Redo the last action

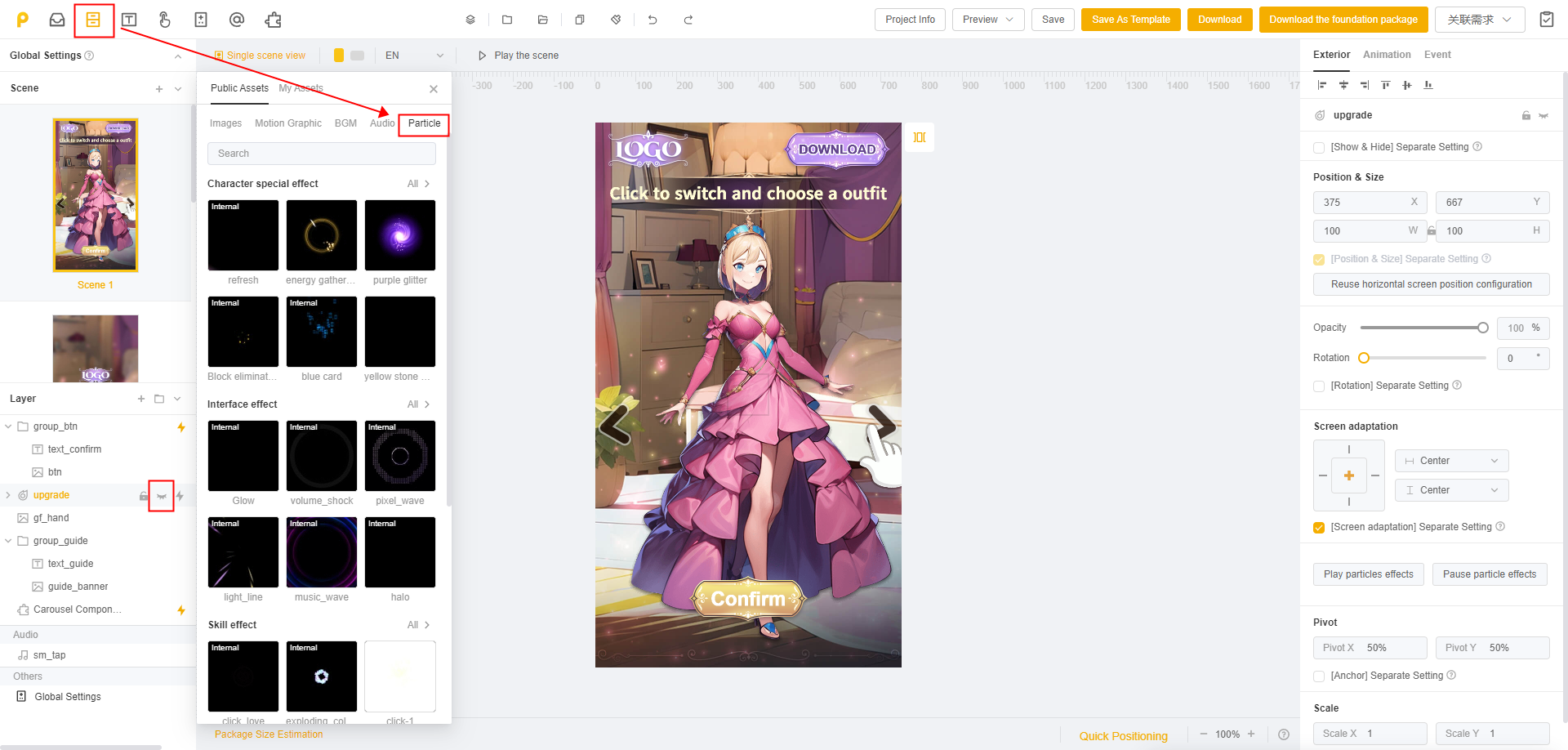tap(688, 20)
